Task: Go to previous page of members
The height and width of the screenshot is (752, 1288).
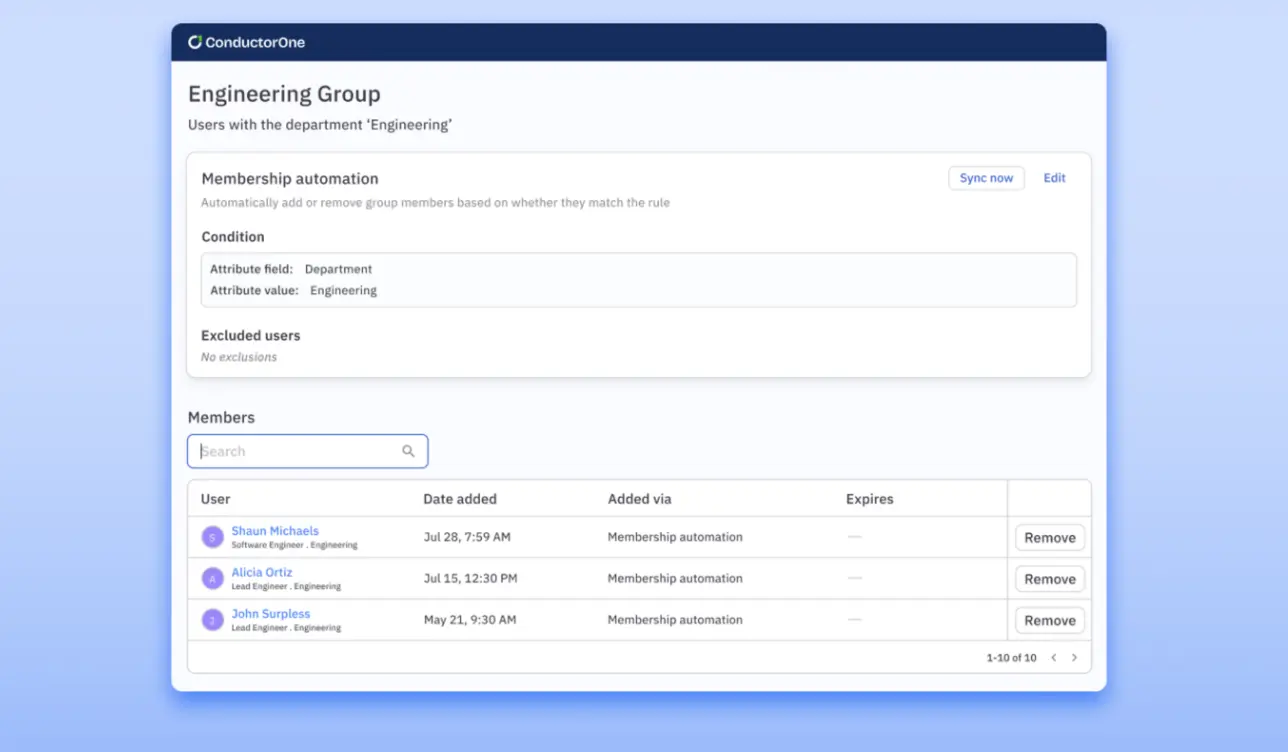Action: point(1053,658)
